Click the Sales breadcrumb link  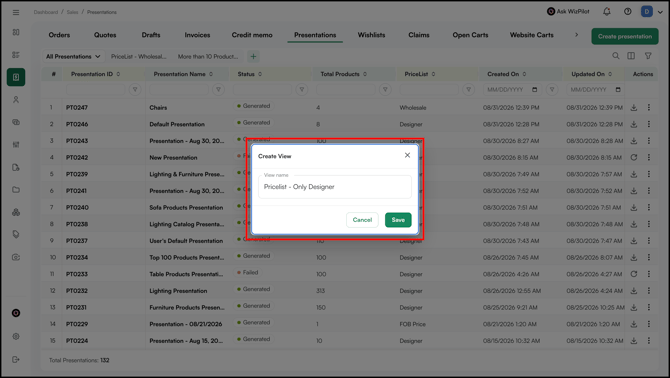[x=72, y=12]
